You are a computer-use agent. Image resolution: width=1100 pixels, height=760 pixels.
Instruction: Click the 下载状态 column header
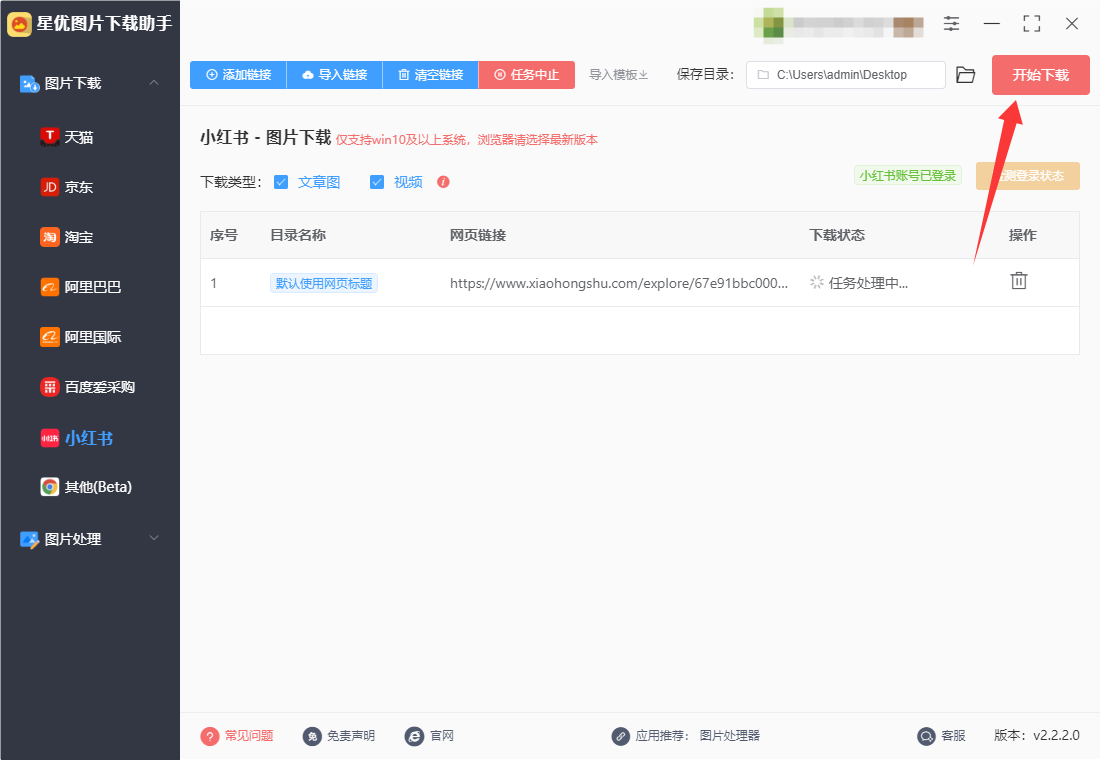[x=836, y=235]
